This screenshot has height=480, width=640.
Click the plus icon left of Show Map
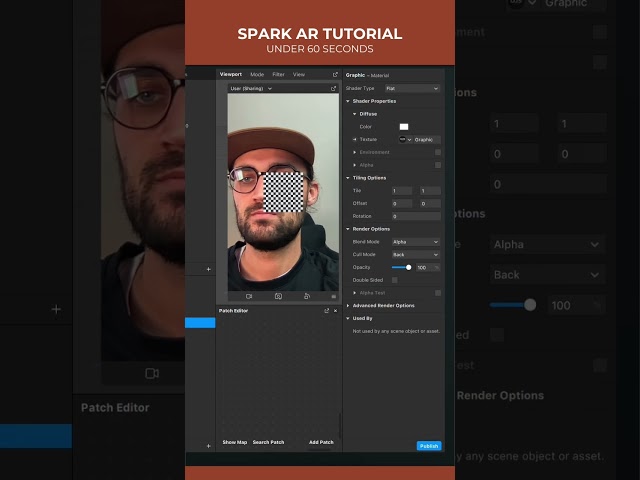tap(209, 446)
